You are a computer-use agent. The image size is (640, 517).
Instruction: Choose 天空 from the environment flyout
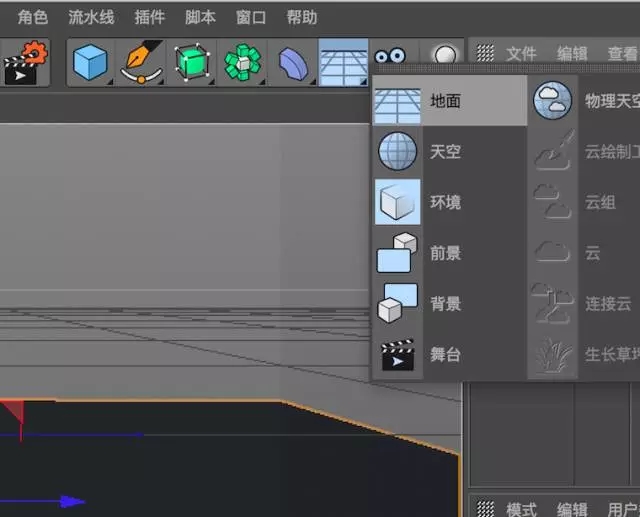450,151
